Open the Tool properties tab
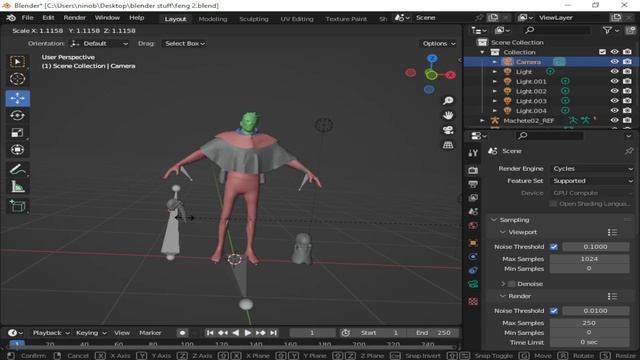Viewport: 640px width, 360px height. [x=473, y=153]
